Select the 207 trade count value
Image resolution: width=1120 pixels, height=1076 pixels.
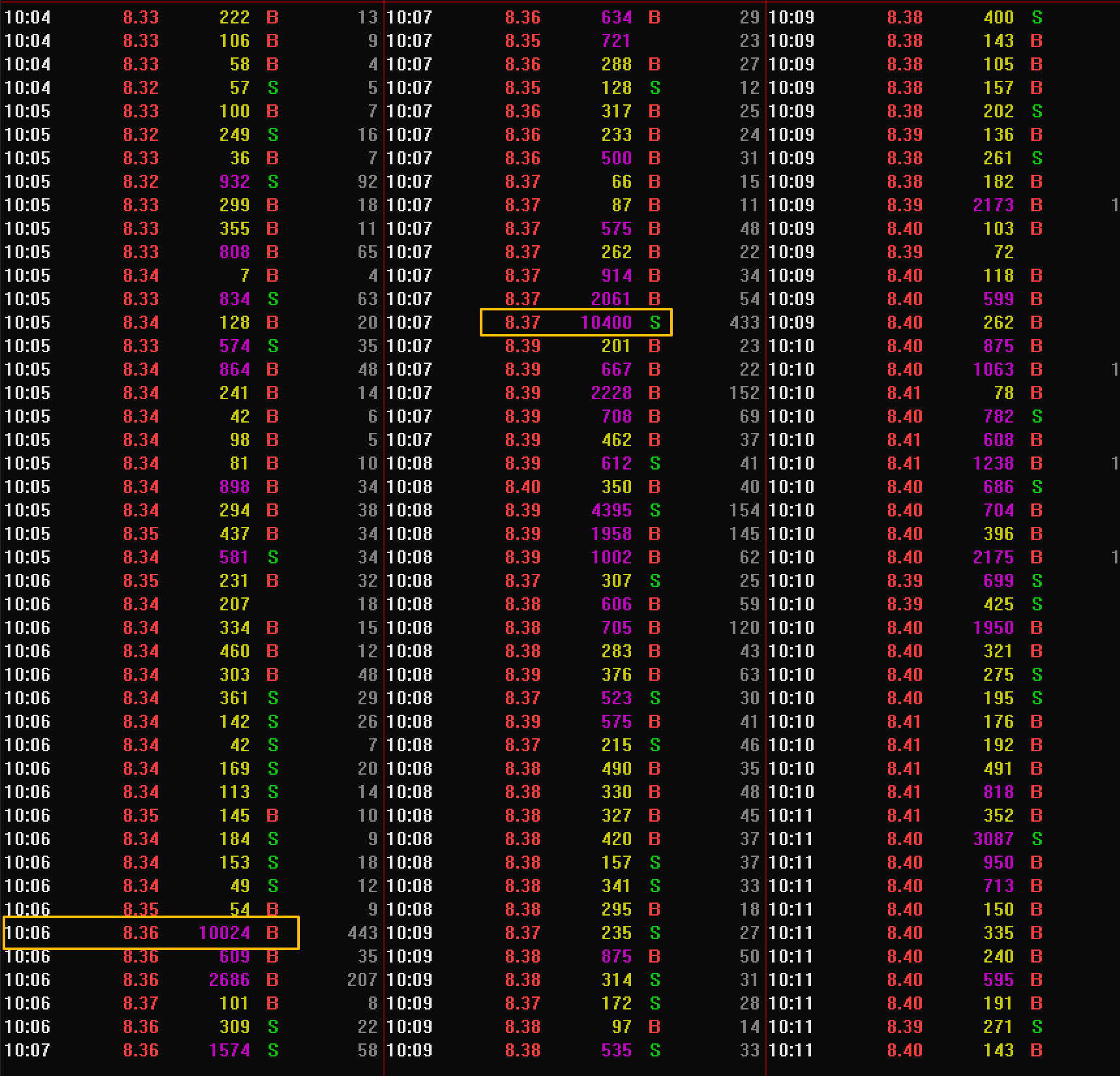362,979
